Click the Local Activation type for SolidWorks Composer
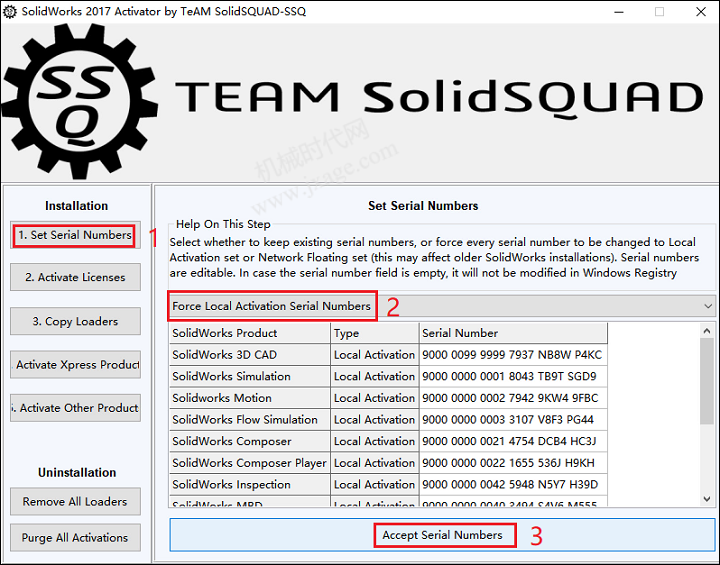720x565 pixels. coord(375,441)
